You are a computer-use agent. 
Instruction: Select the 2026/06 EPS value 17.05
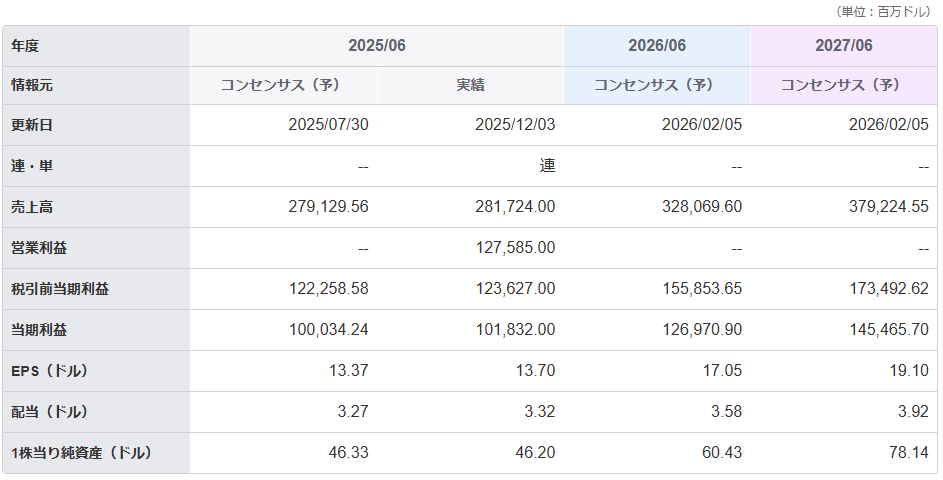pos(723,370)
